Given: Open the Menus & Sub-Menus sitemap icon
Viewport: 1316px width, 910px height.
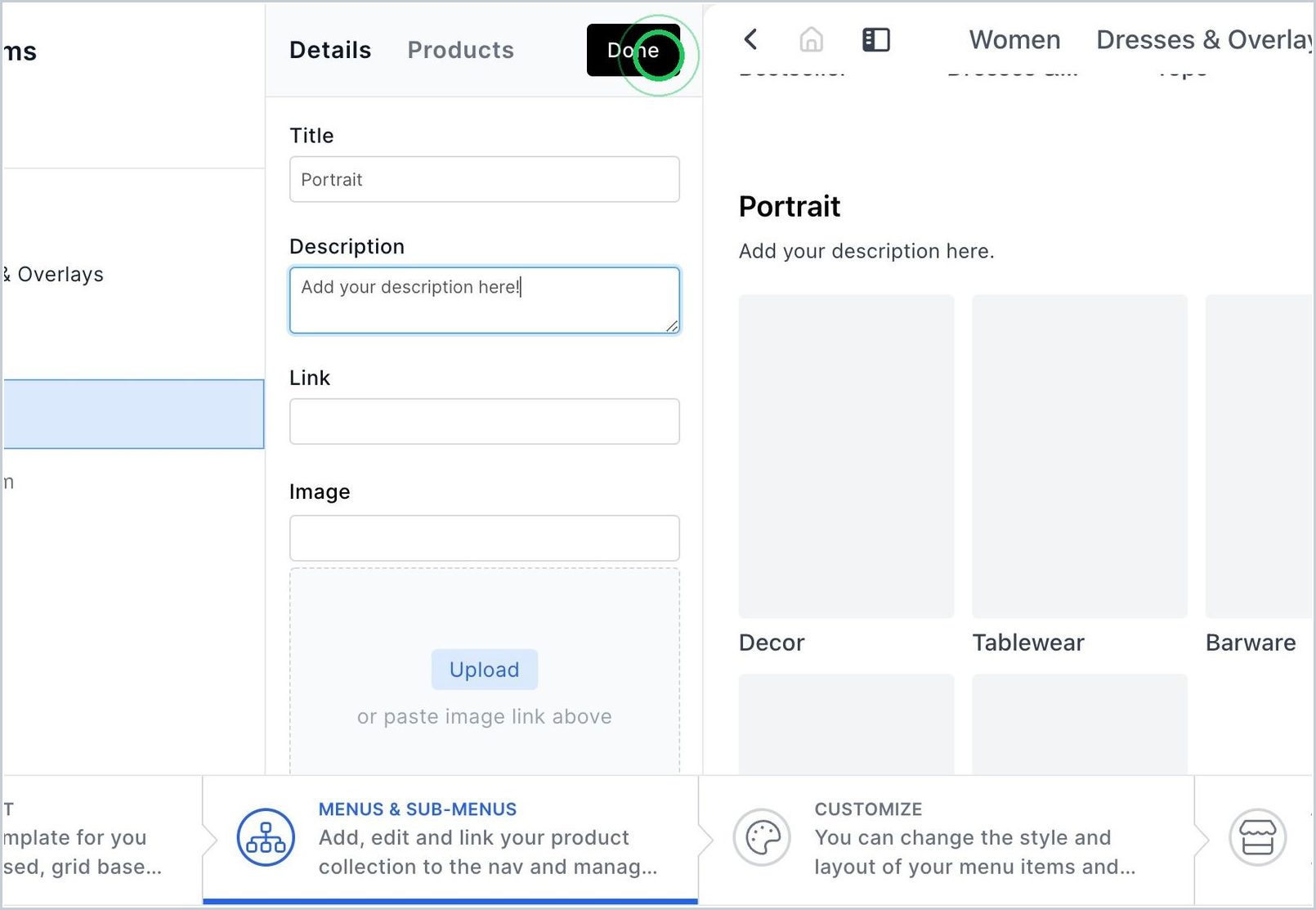Looking at the screenshot, I should [266, 837].
